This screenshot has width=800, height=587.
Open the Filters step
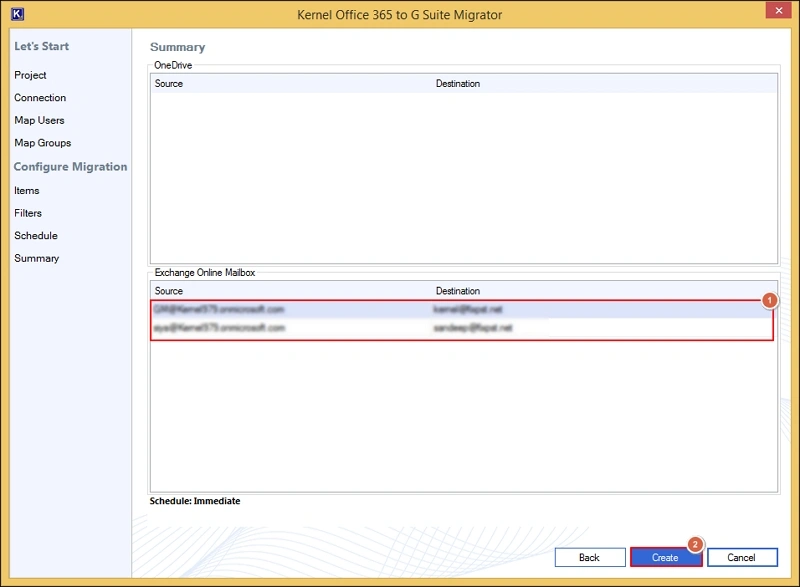(x=28, y=213)
